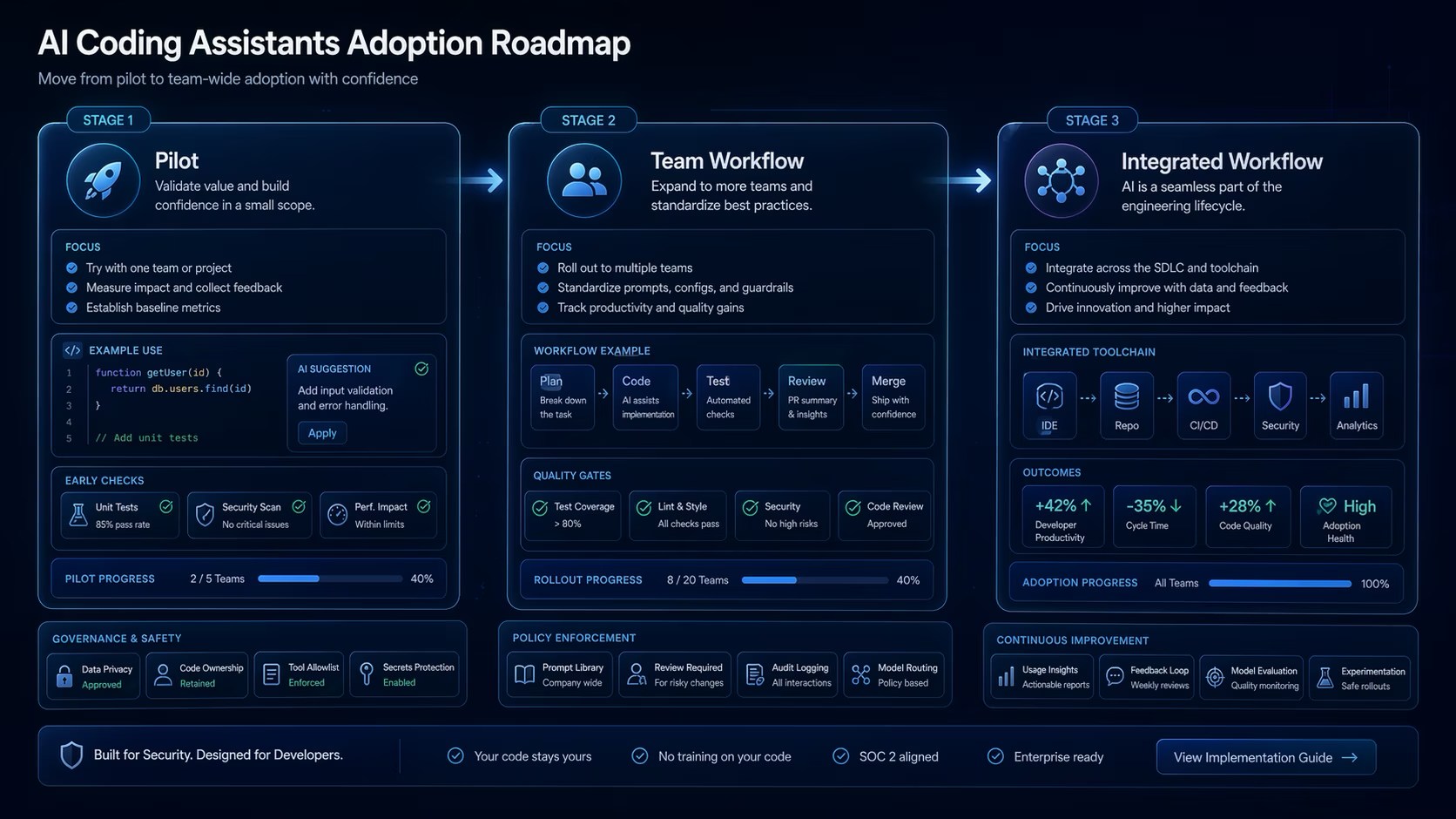This screenshot has height=819, width=1456.
Task: Click the code line '// Add unit tests'
Action: point(147,437)
